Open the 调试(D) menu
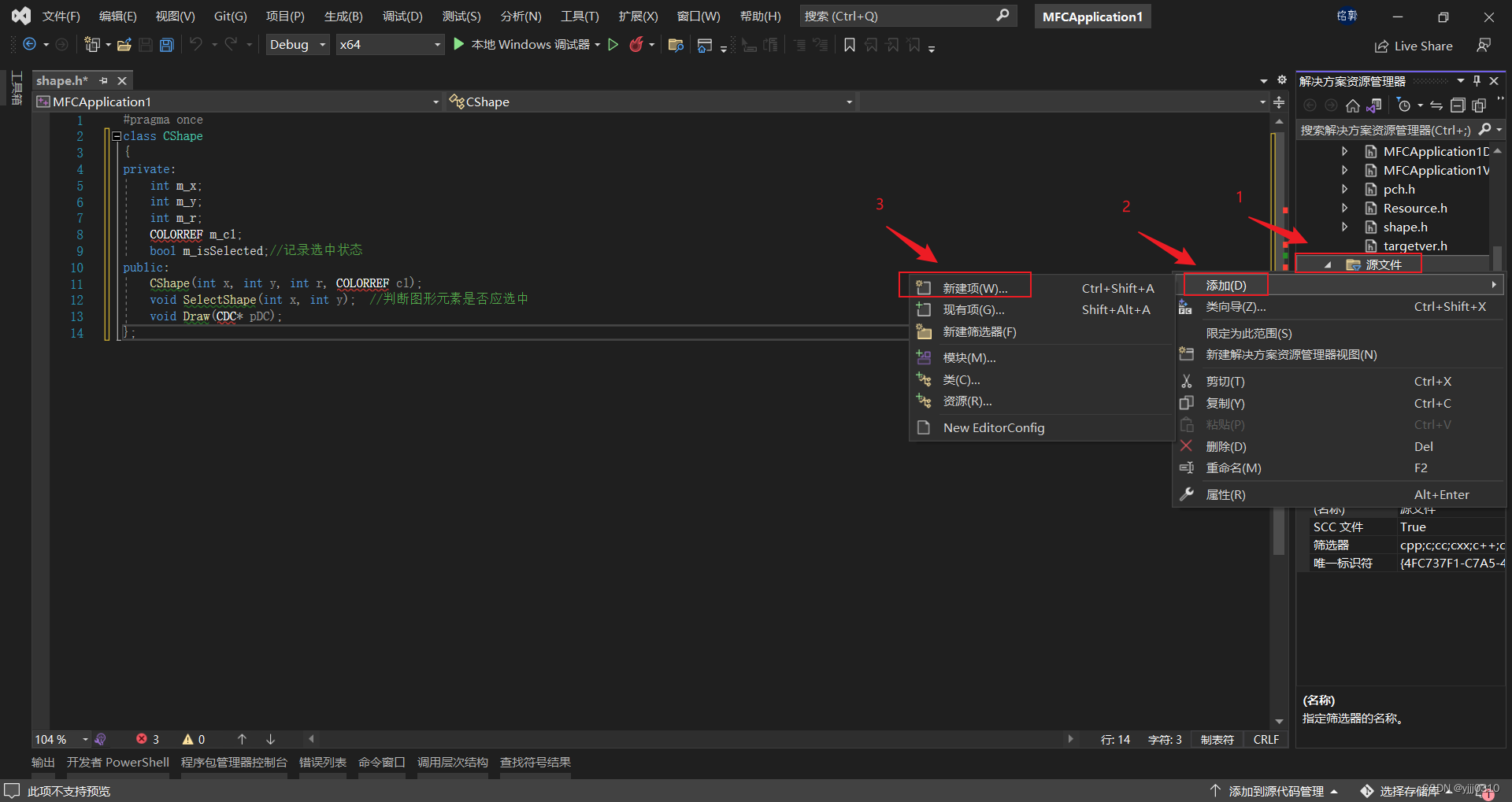Viewport: 1512px width, 802px height. 402,16
